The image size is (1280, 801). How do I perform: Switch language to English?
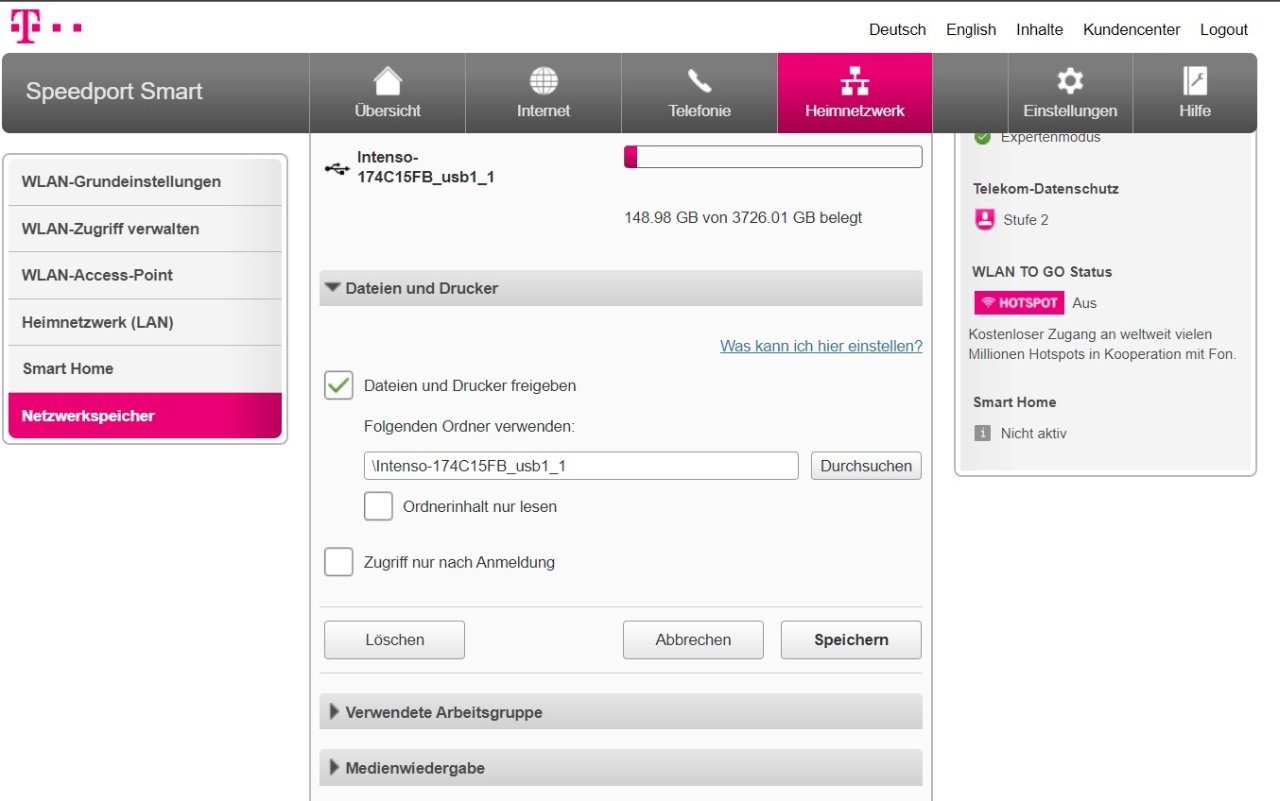971,30
